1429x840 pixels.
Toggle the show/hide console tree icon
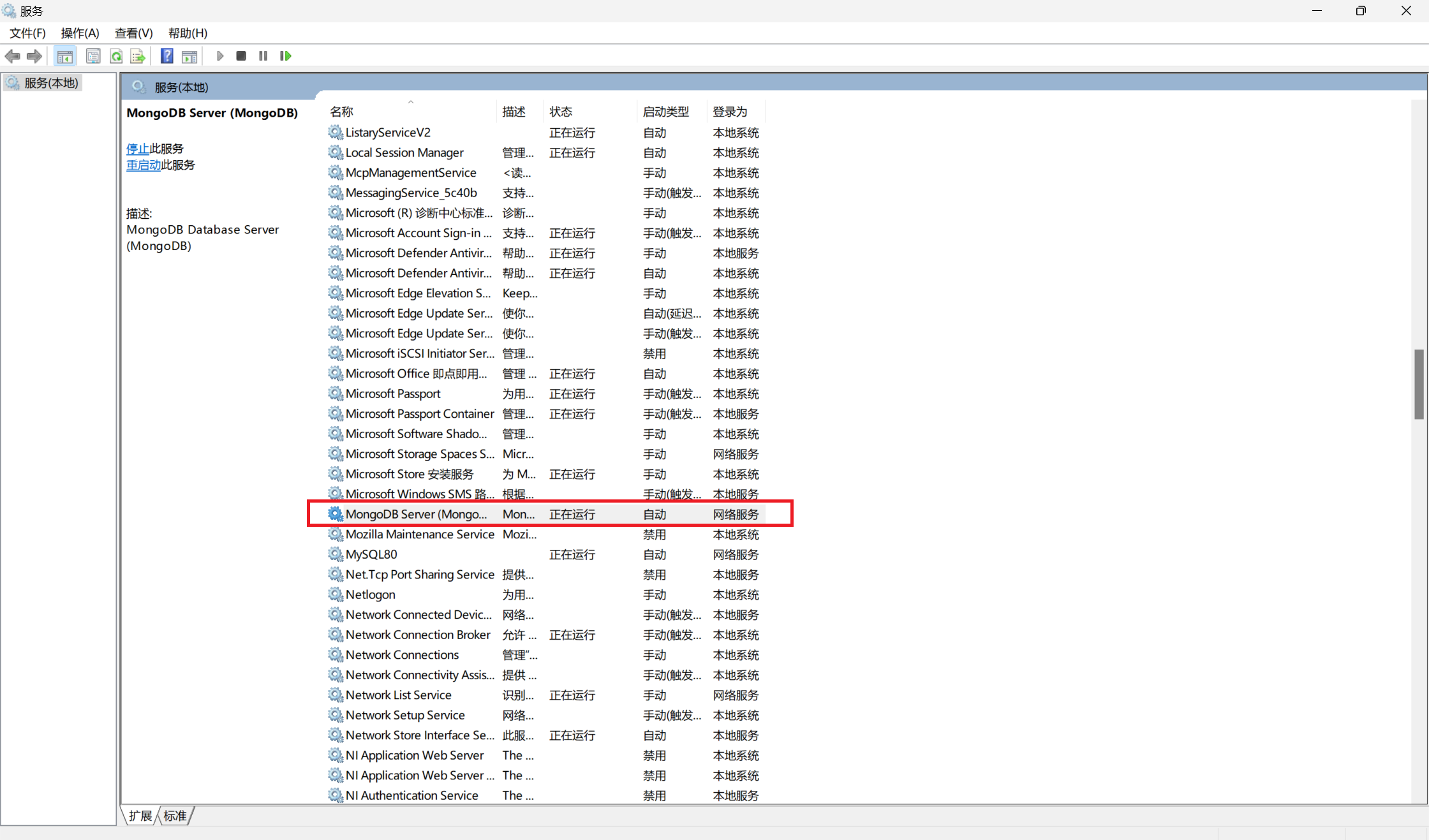pyautogui.click(x=64, y=56)
